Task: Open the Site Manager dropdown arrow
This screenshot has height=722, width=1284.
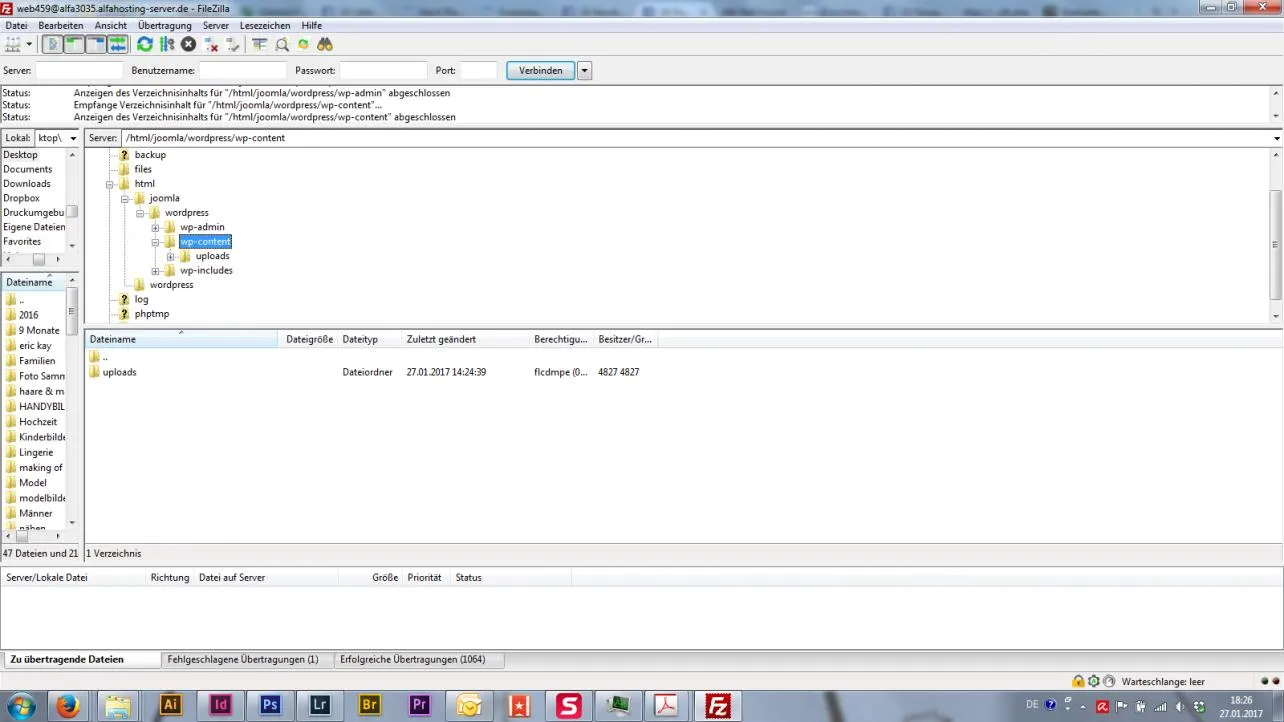Action: click(x=29, y=44)
